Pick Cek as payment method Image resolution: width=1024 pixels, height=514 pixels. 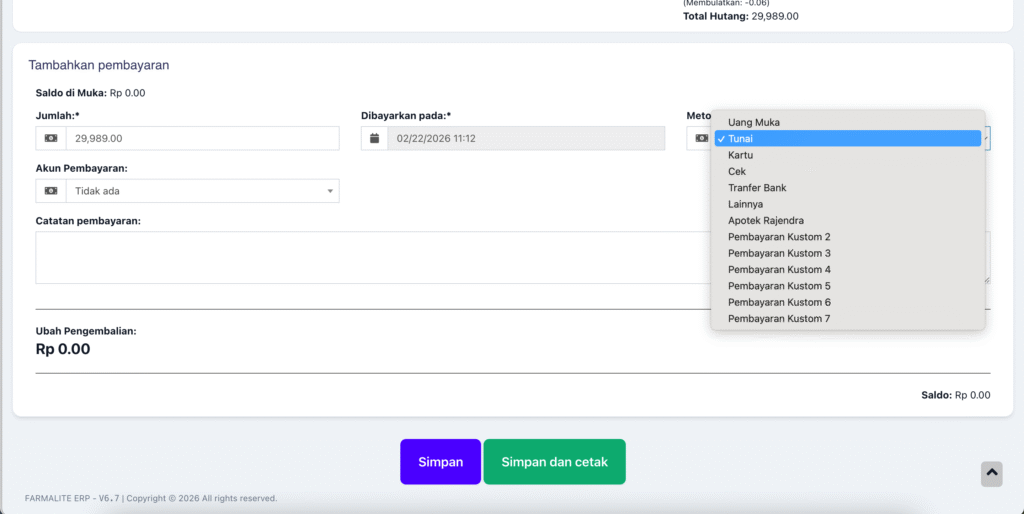point(737,172)
